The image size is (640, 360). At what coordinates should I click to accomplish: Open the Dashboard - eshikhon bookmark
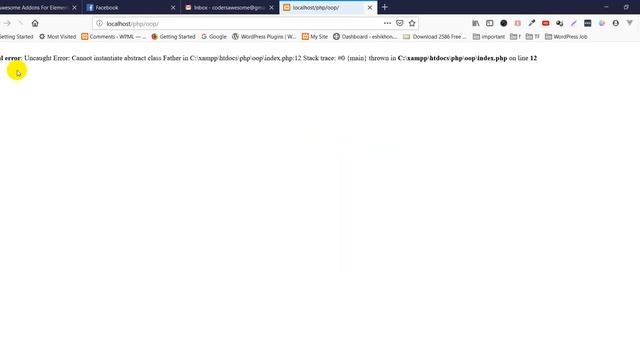(x=365, y=36)
